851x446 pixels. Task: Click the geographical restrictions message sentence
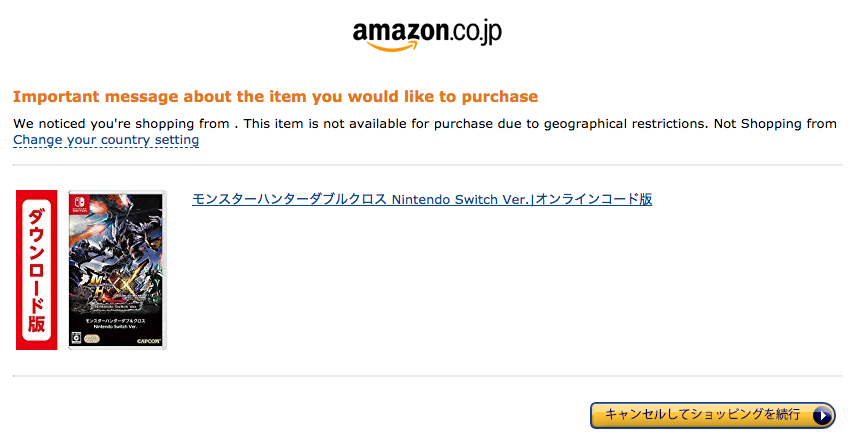475,124
